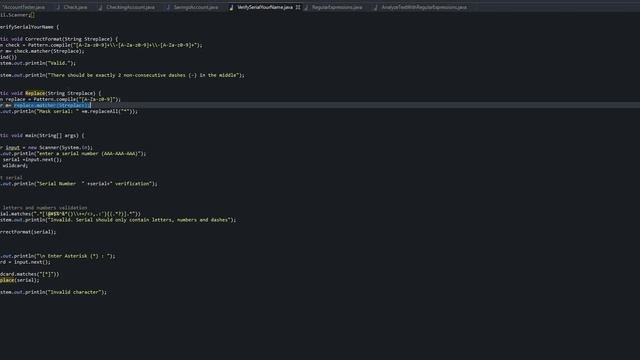Image resolution: width=640 pixels, height=360 pixels.
Task: Click the println "Valid." statement
Action: pyautogui.click(x=38, y=63)
